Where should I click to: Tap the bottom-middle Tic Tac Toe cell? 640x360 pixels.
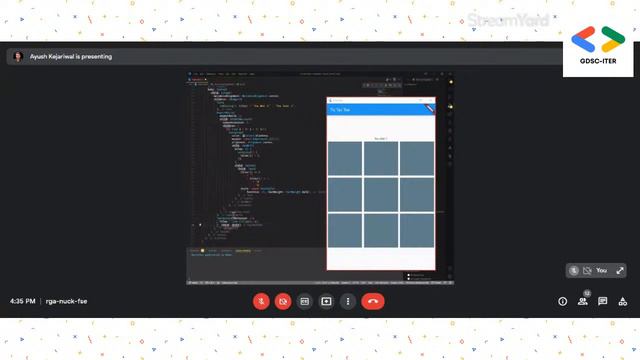click(381, 230)
